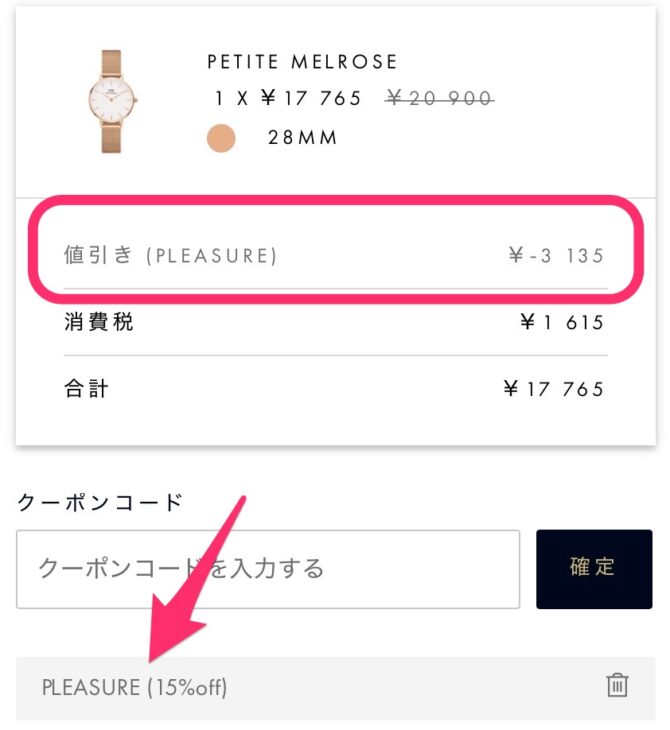Viewport: 670px width, 730px height.
Task: Click the 1 X ¥17 765 price text
Action: (288, 98)
